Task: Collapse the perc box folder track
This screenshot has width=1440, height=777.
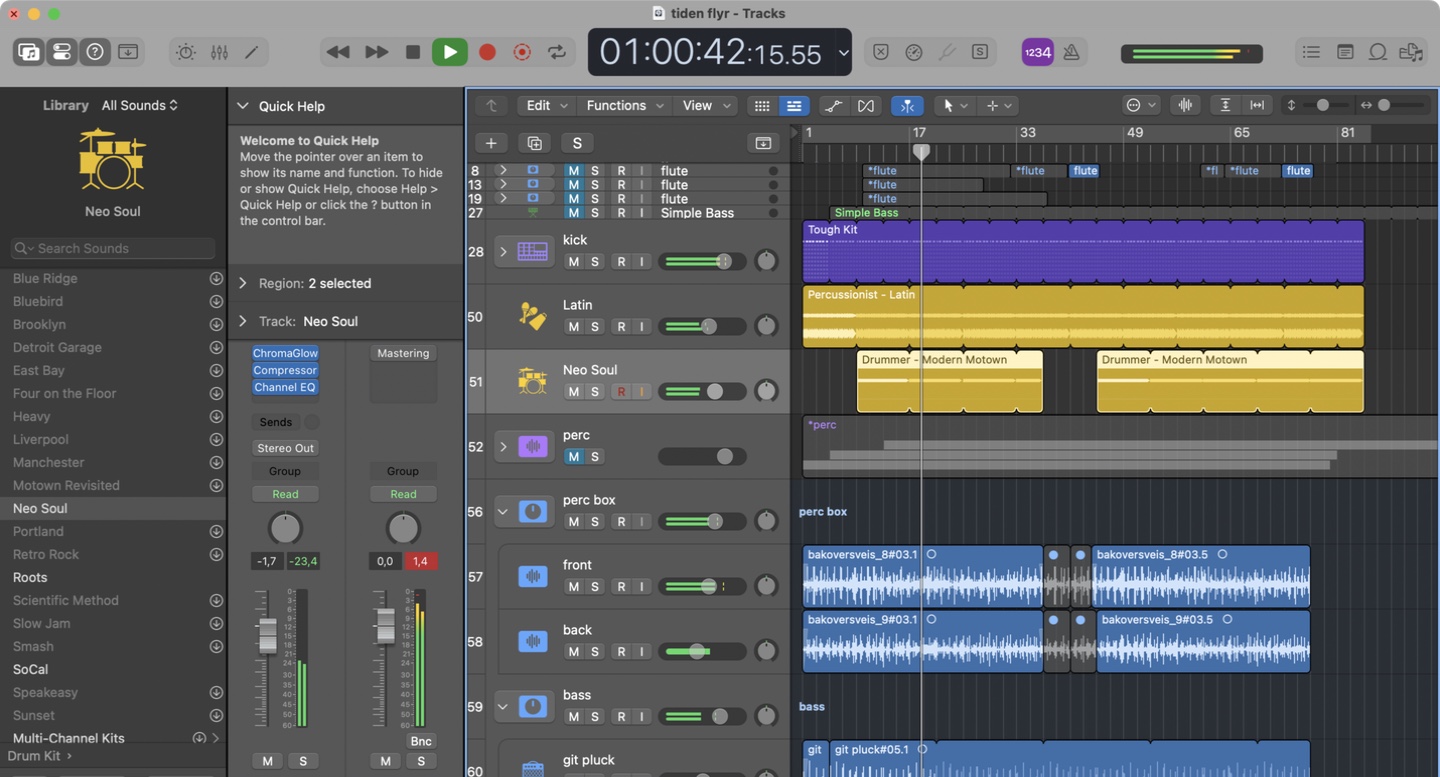Action: tap(503, 512)
